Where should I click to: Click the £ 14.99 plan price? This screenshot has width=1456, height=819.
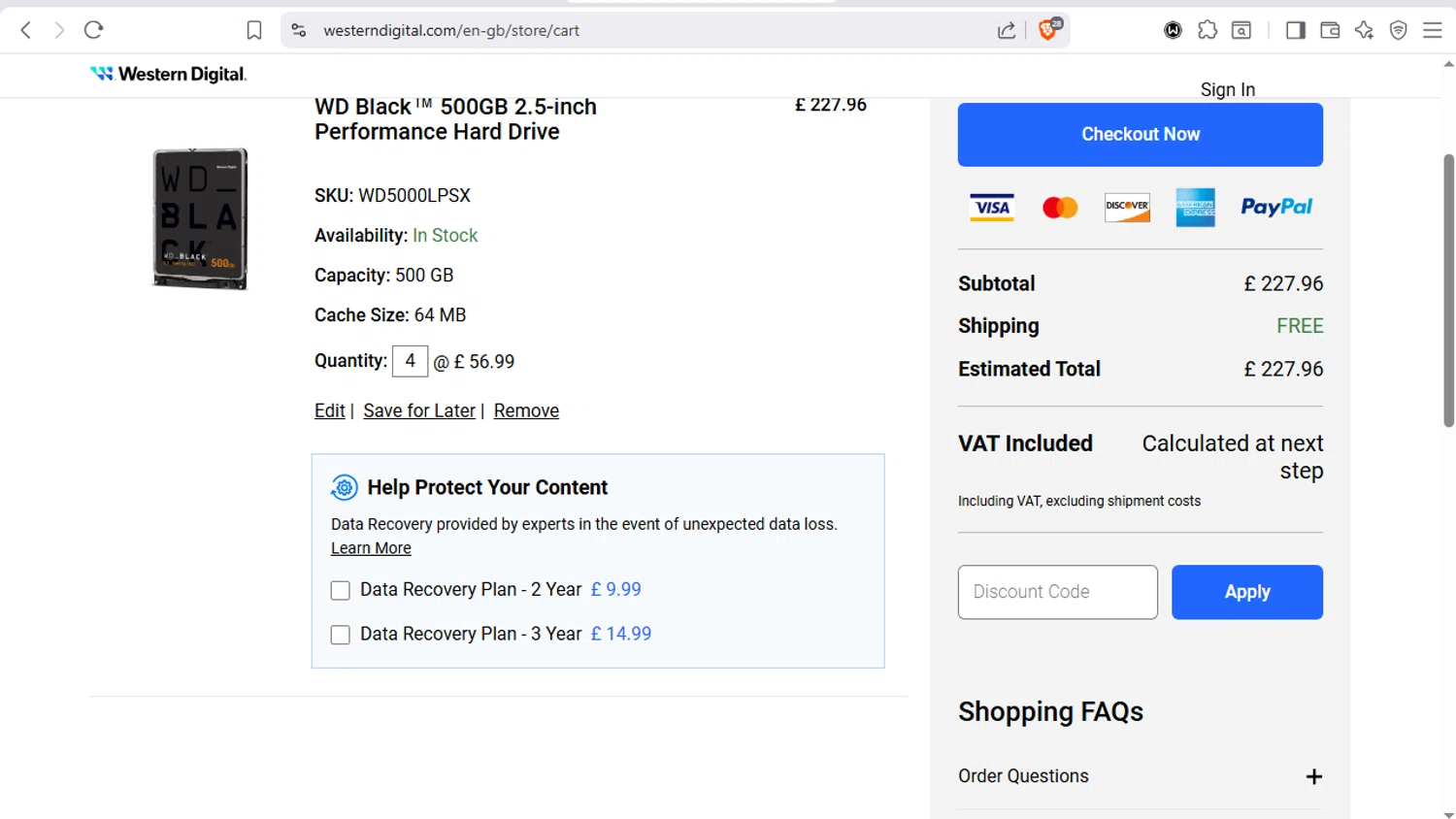click(x=621, y=634)
